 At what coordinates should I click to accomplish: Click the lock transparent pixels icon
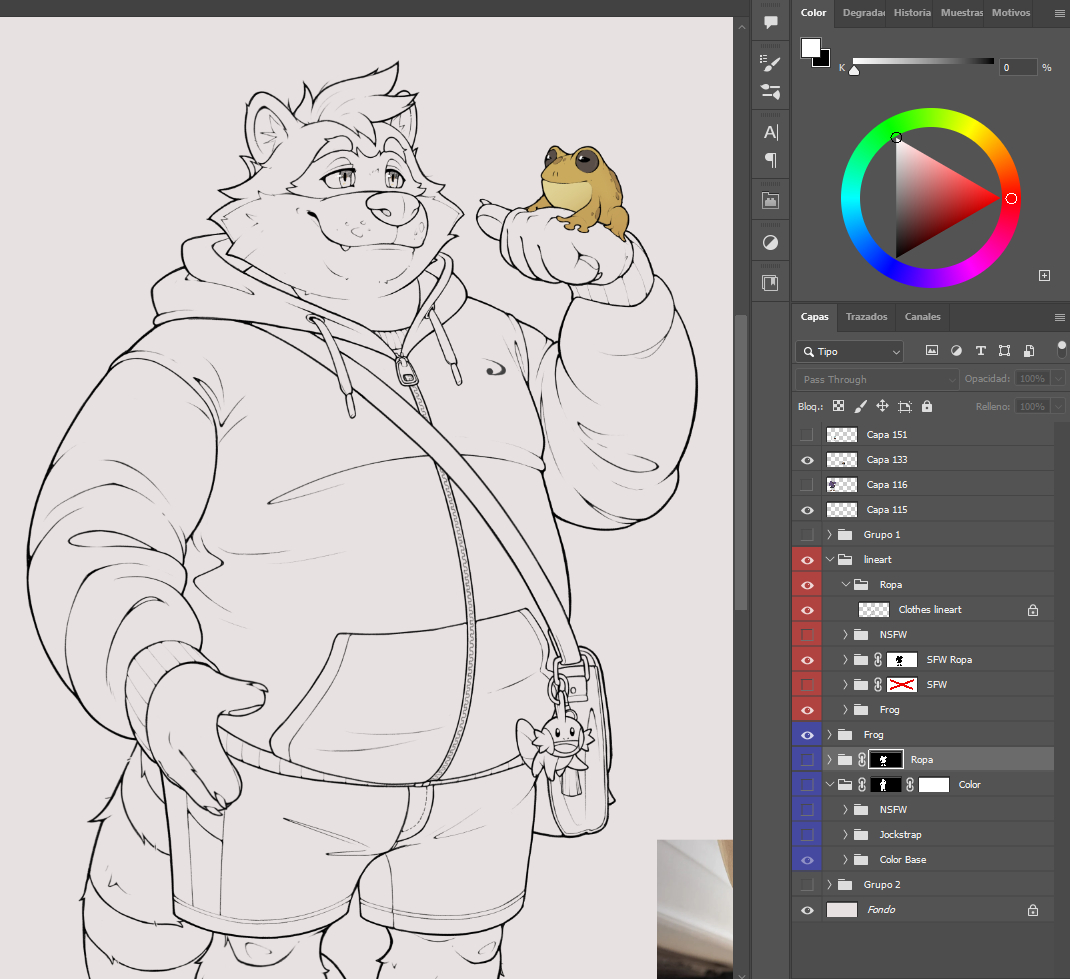point(839,406)
